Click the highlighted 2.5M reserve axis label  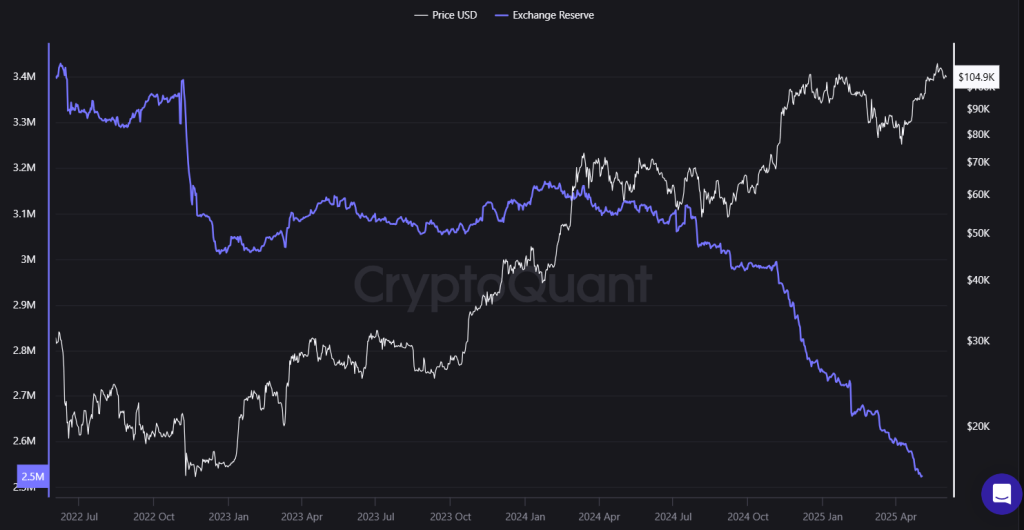click(31, 477)
